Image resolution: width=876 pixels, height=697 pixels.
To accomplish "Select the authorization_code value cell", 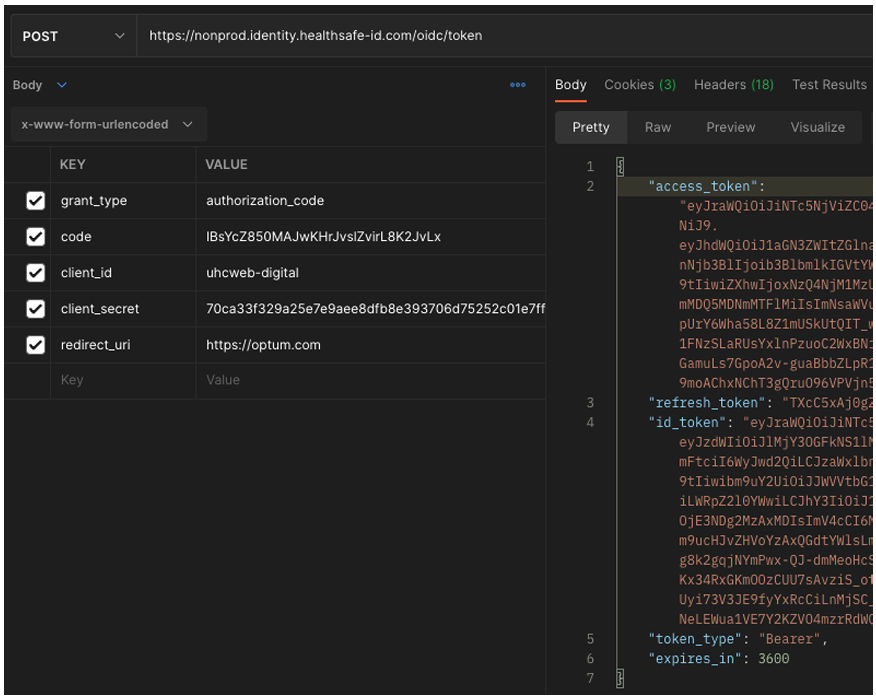I will click(x=370, y=200).
